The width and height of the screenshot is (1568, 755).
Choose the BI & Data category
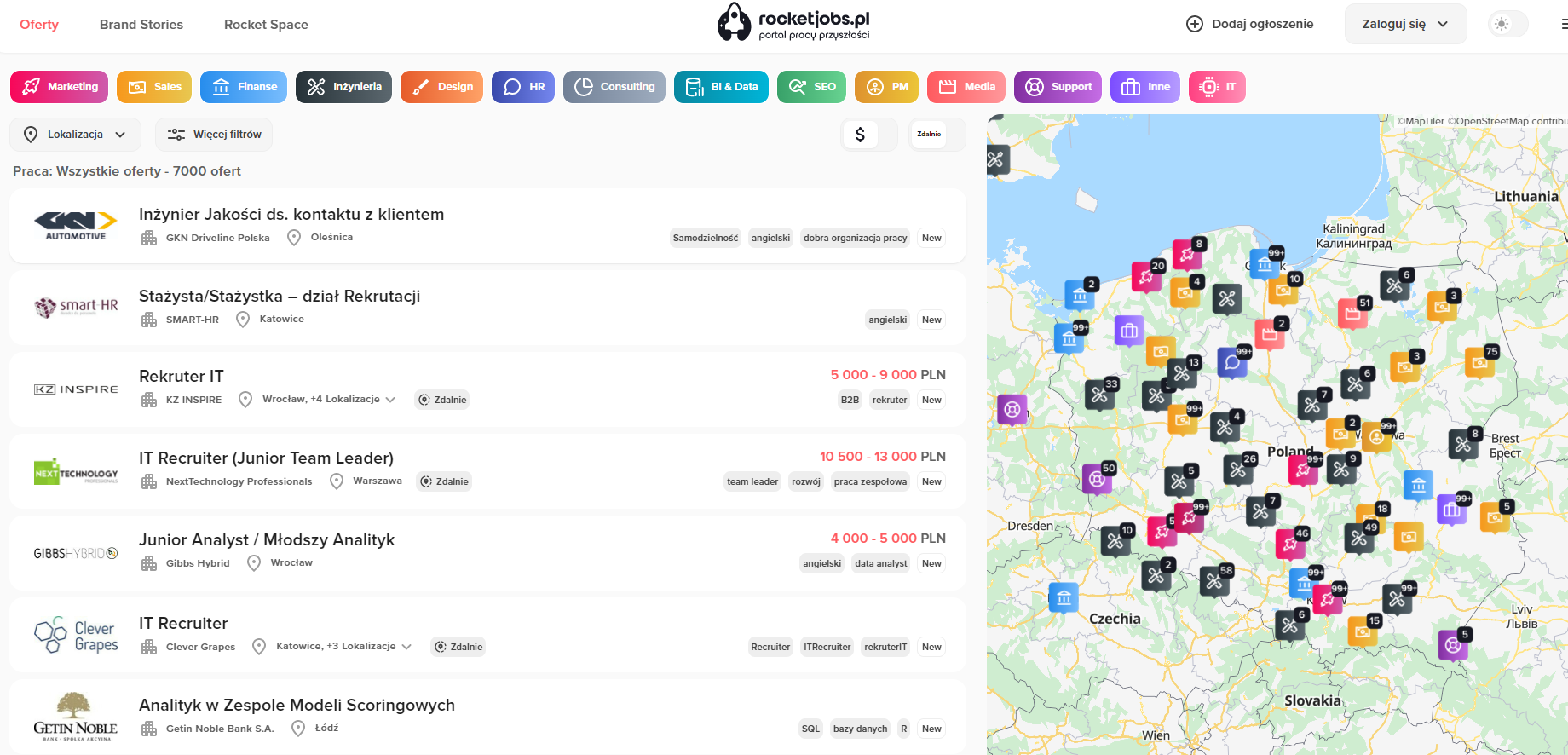pyautogui.click(x=721, y=87)
